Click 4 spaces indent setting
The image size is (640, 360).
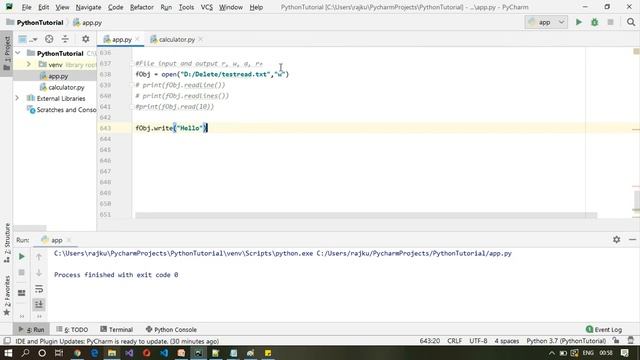[x=507, y=341]
